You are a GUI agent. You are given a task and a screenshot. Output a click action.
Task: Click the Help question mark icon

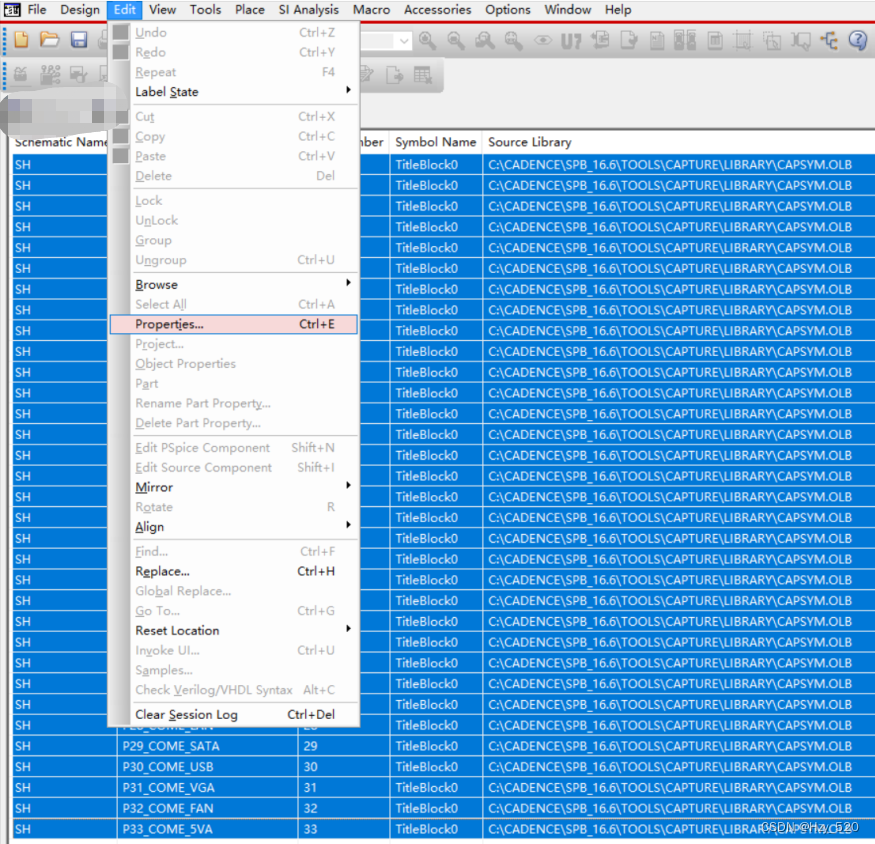(858, 40)
